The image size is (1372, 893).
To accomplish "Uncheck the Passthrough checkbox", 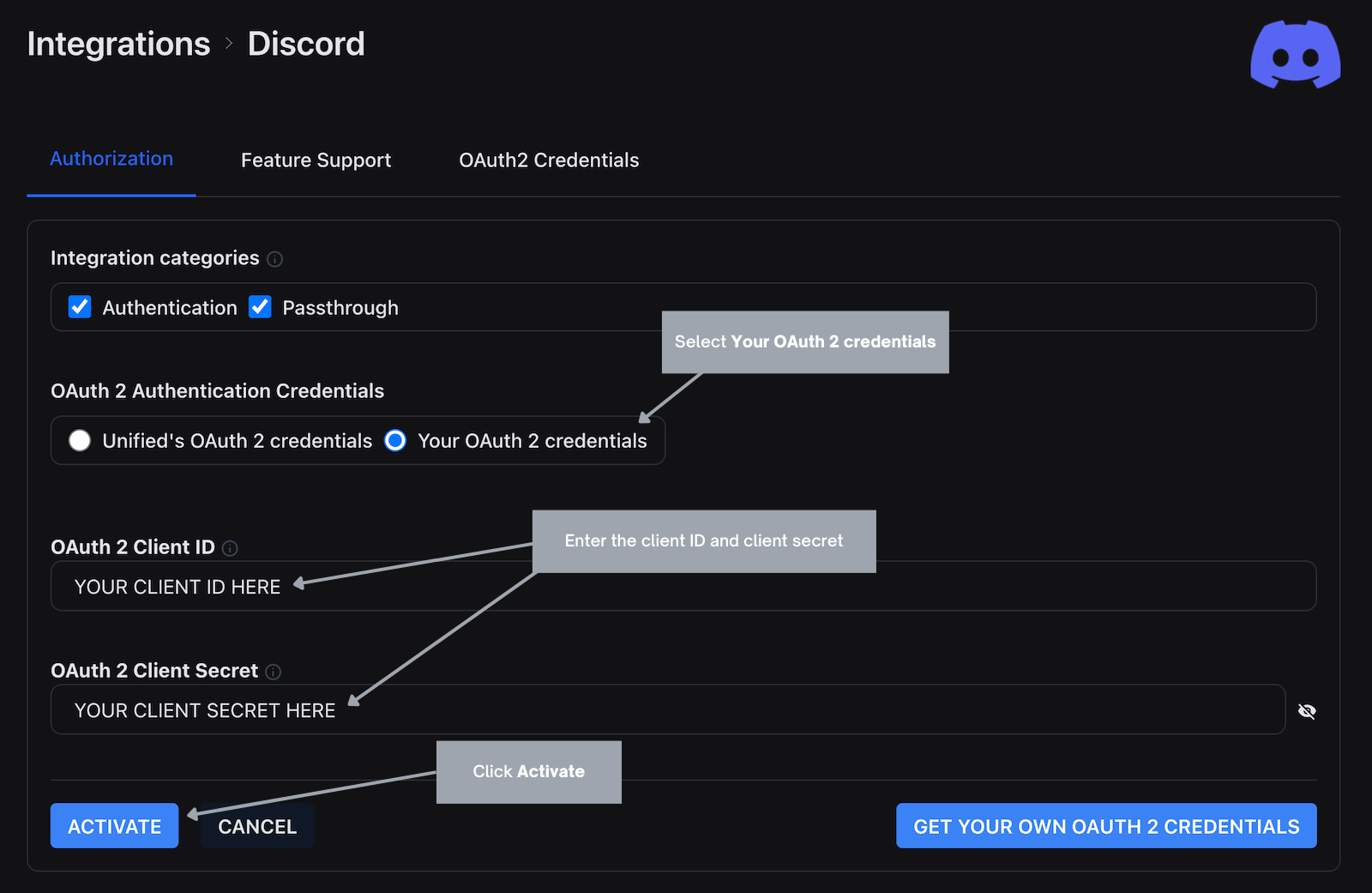I will pyautogui.click(x=260, y=307).
